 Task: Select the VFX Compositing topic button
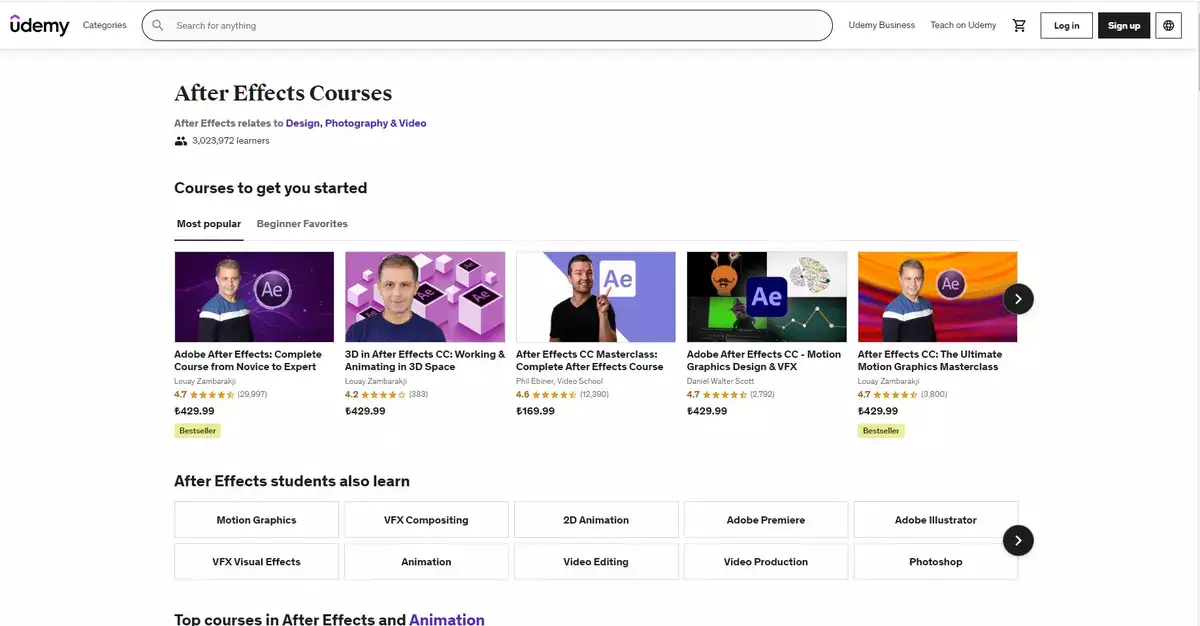pos(426,520)
